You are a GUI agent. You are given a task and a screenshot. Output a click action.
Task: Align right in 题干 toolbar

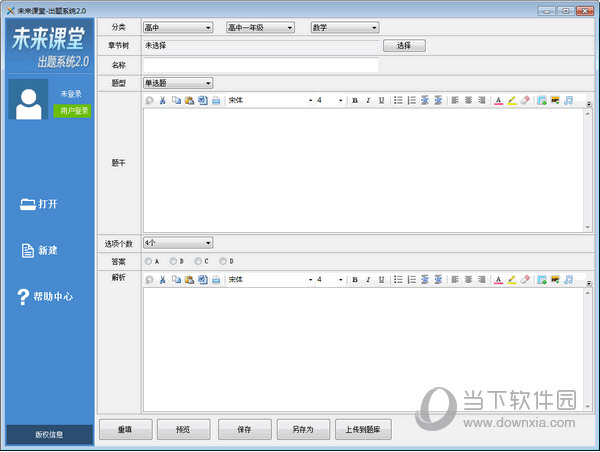point(482,100)
